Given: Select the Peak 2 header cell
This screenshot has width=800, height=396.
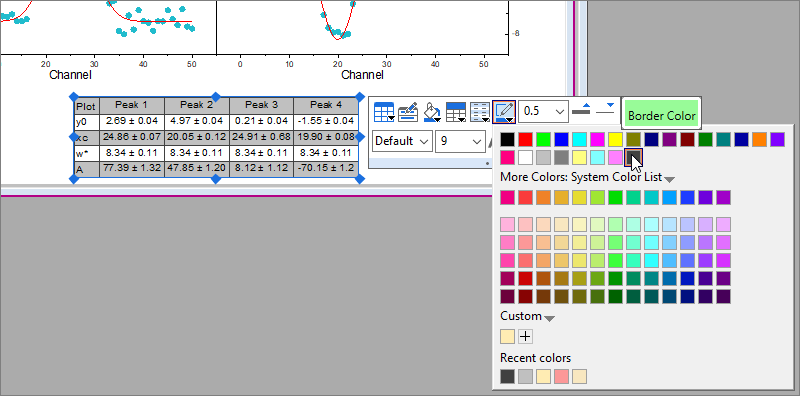Looking at the screenshot, I should (x=196, y=106).
